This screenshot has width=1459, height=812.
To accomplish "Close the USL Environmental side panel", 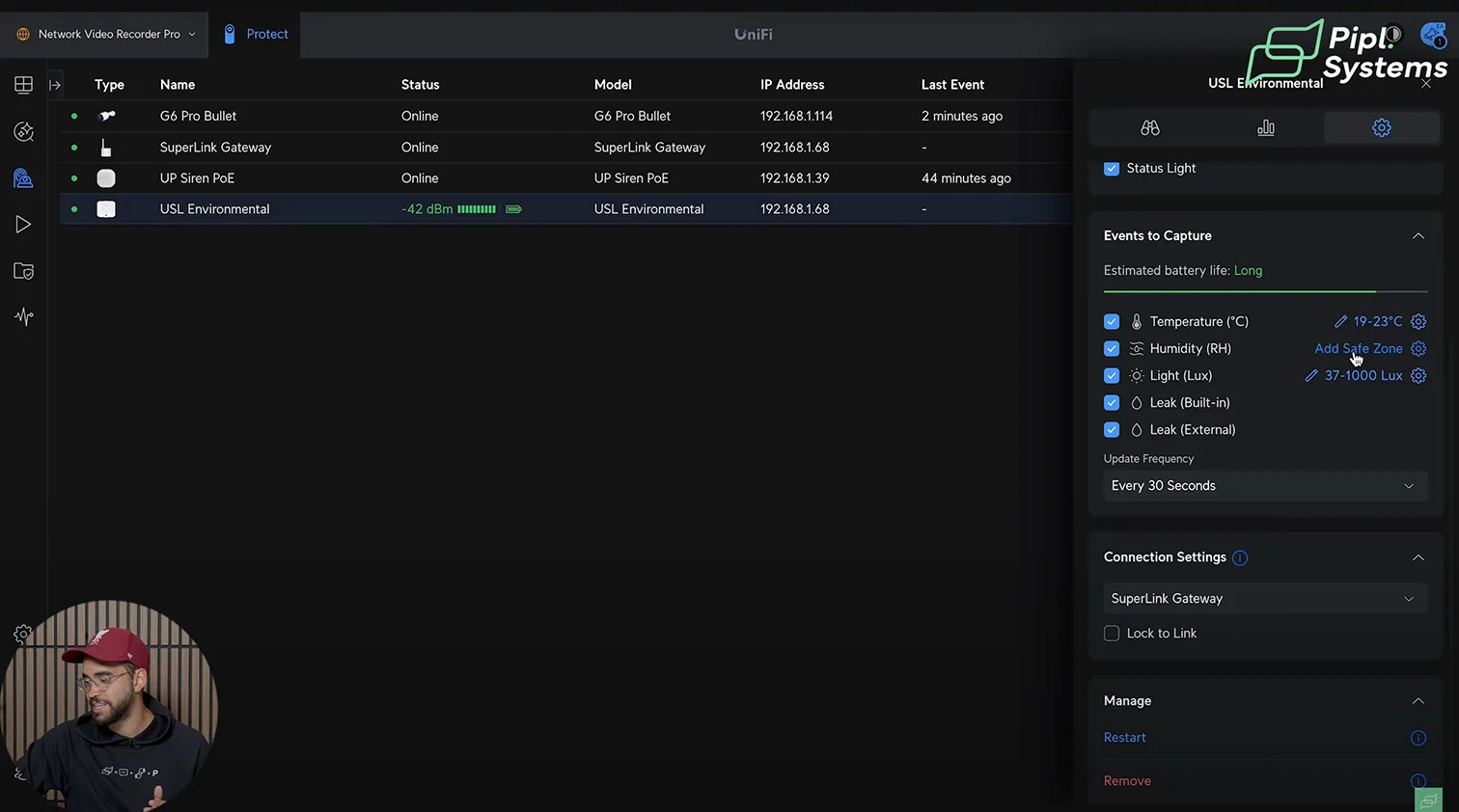I will 1426,84.
